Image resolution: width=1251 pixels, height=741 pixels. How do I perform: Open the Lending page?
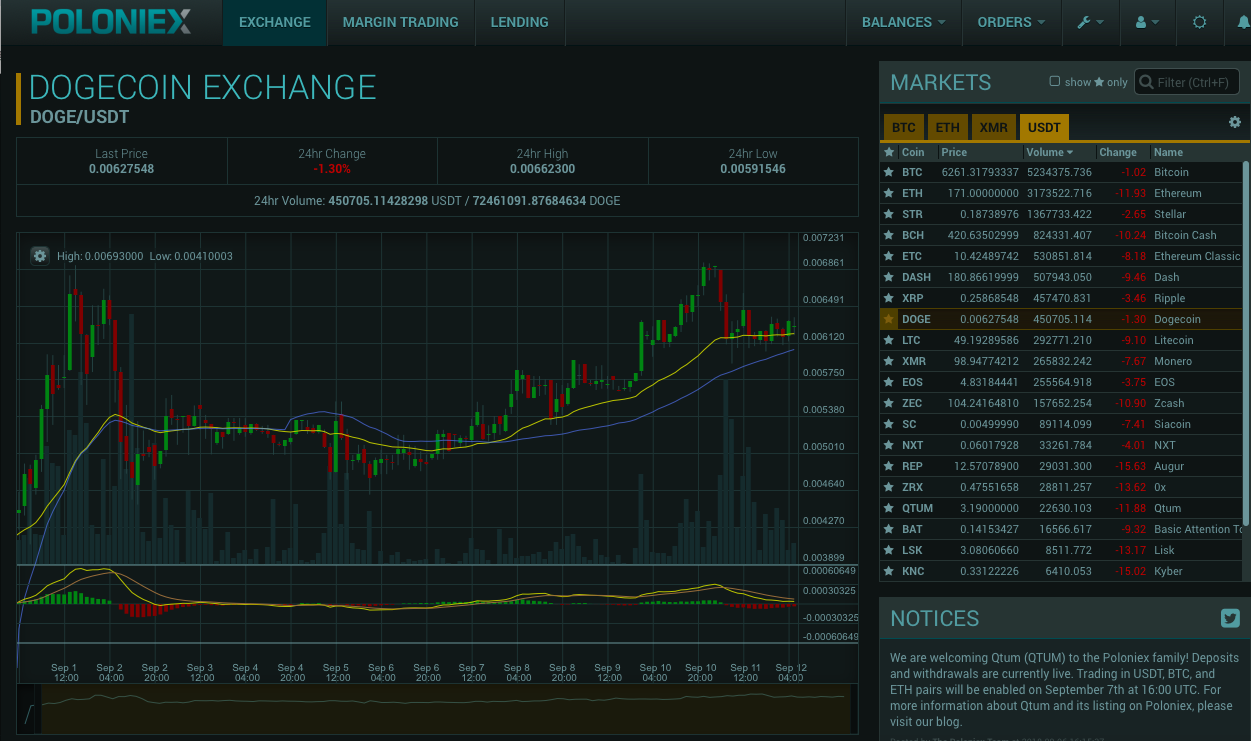[519, 22]
